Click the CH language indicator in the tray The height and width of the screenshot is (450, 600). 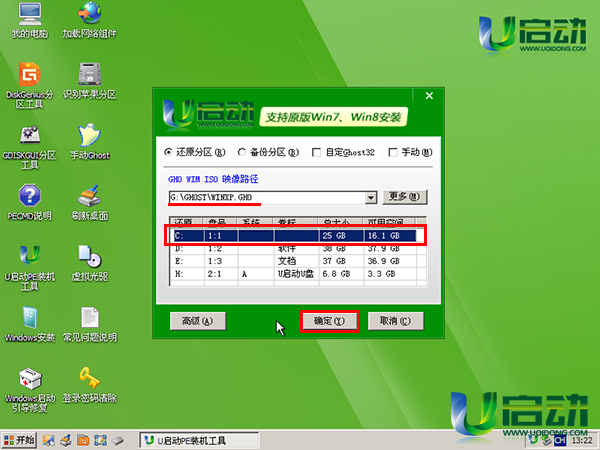(560, 440)
